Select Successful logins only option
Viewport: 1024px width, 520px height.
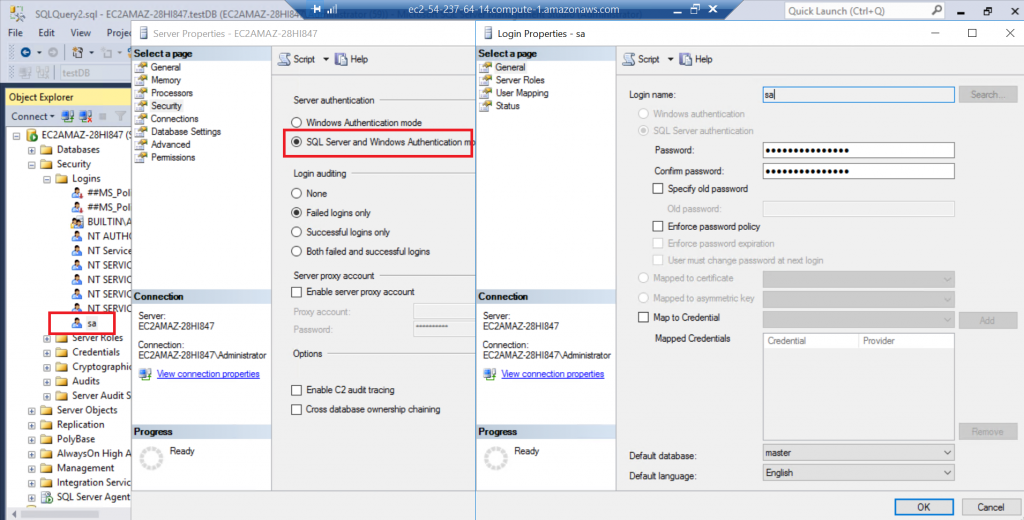296,232
